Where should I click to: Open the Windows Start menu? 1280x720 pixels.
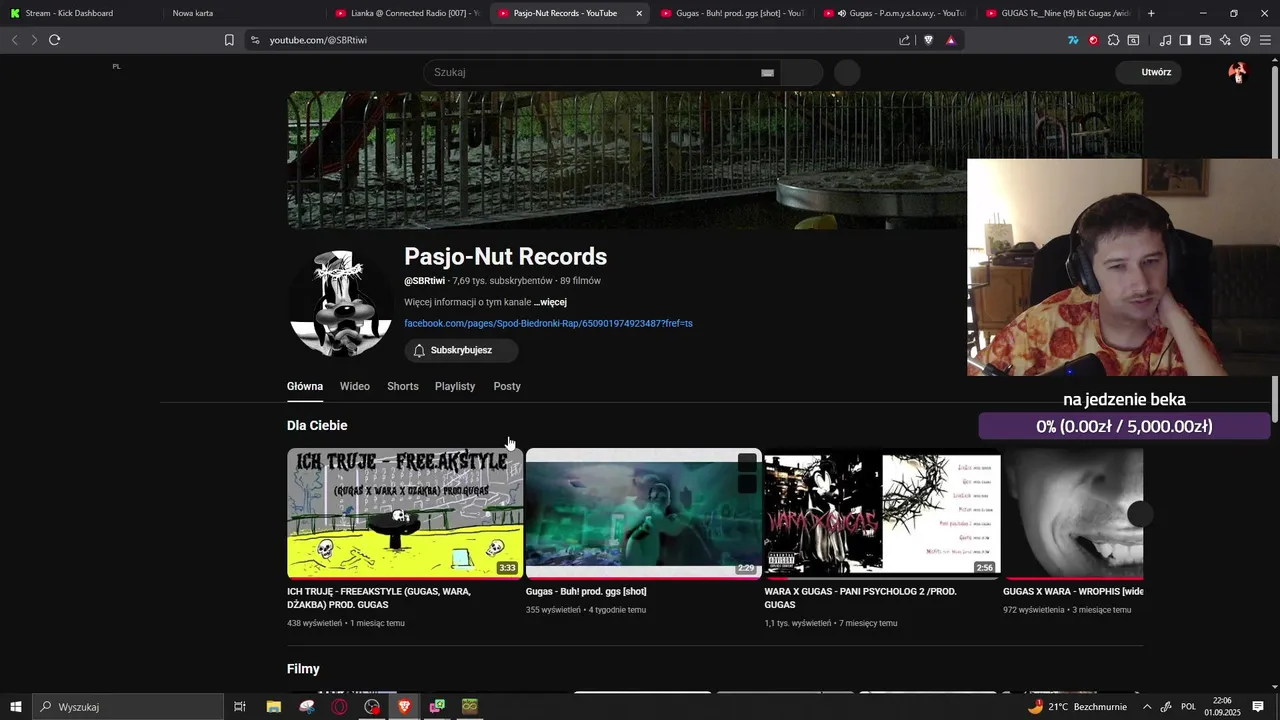(x=16, y=706)
